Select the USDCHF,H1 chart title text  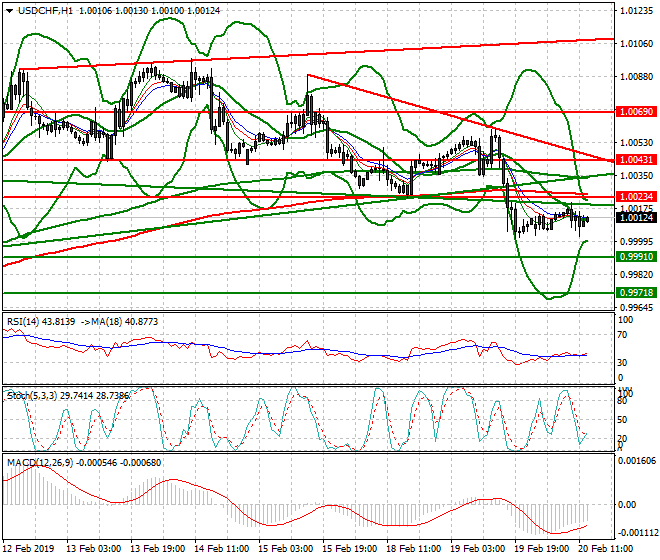click(46, 11)
